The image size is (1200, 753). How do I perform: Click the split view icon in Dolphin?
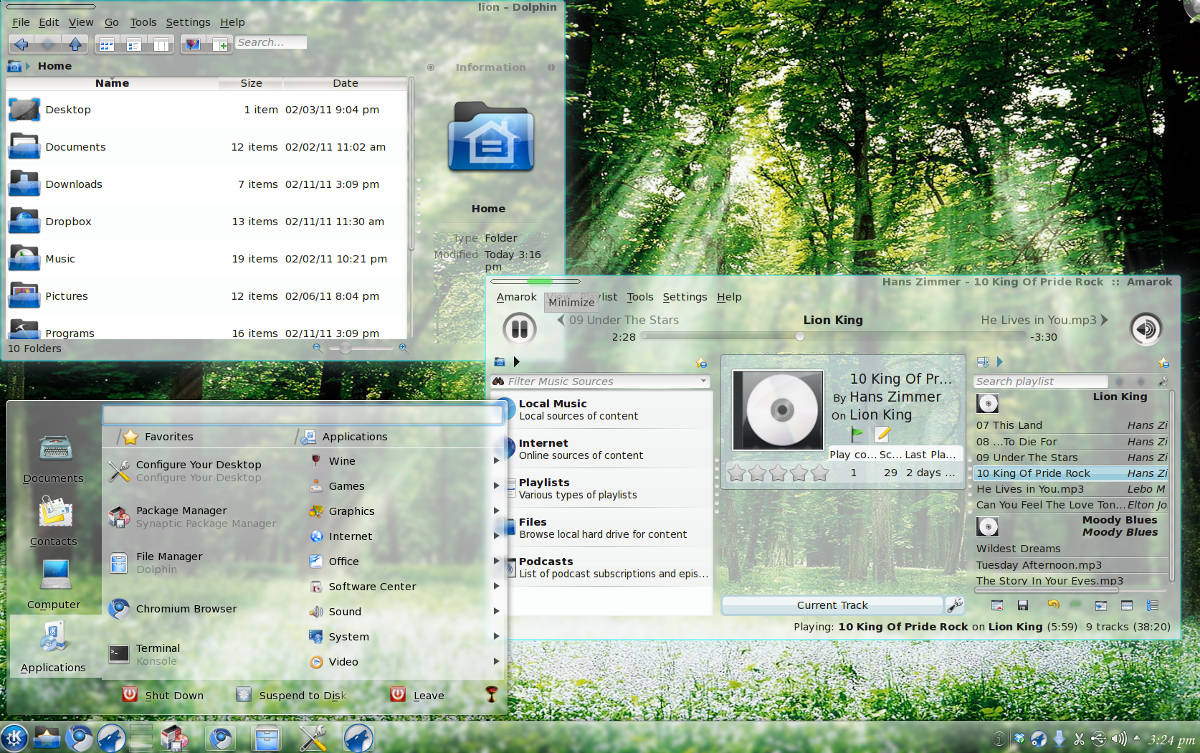click(220, 44)
